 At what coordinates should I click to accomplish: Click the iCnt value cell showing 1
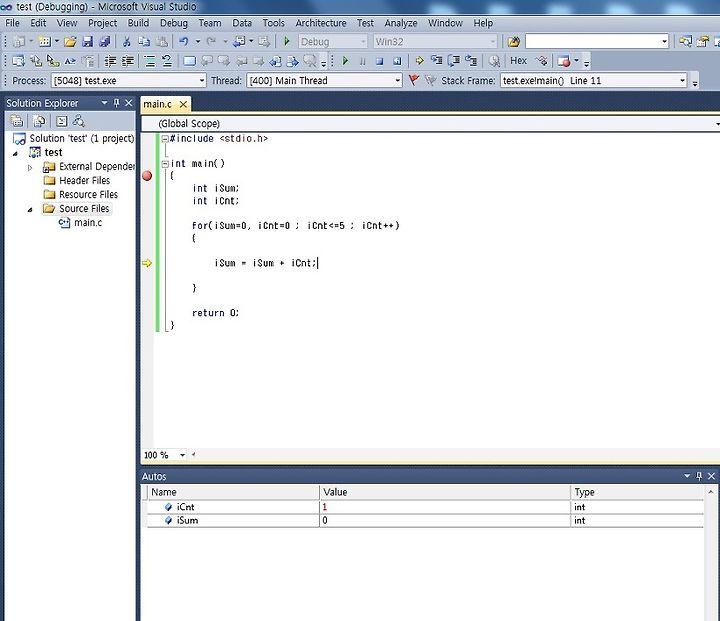tap(444, 507)
